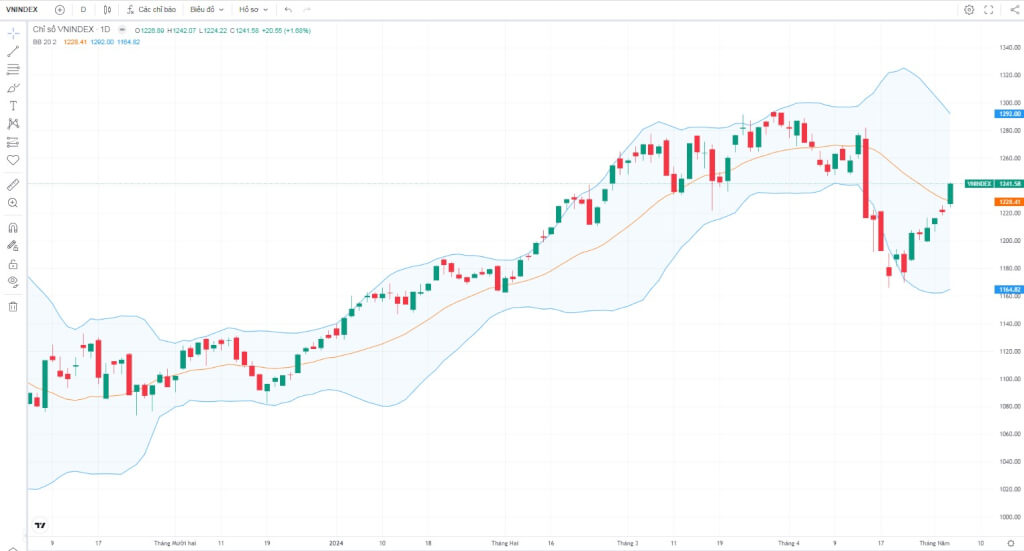Select the brush drawing tool
This screenshot has height=551, width=1024.
[13, 87]
